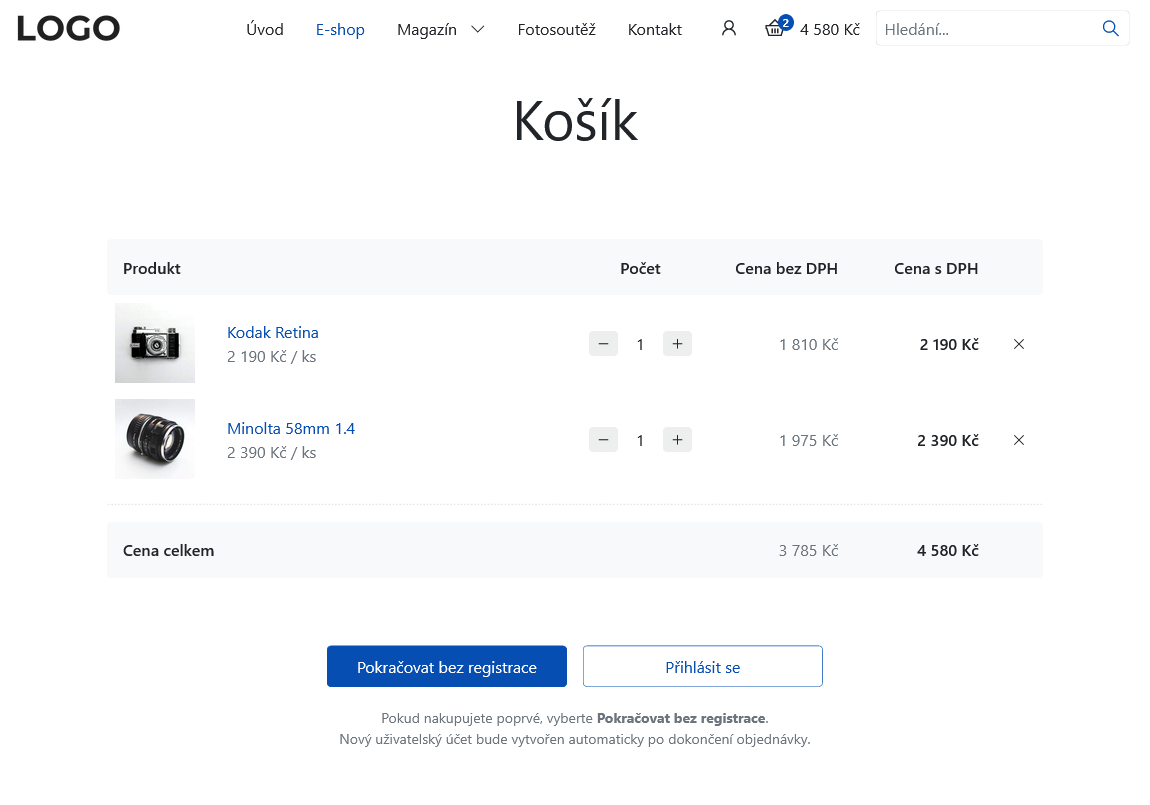Click the Přihlásit se button
Screen dimensions: 1150x805
tap(702, 667)
